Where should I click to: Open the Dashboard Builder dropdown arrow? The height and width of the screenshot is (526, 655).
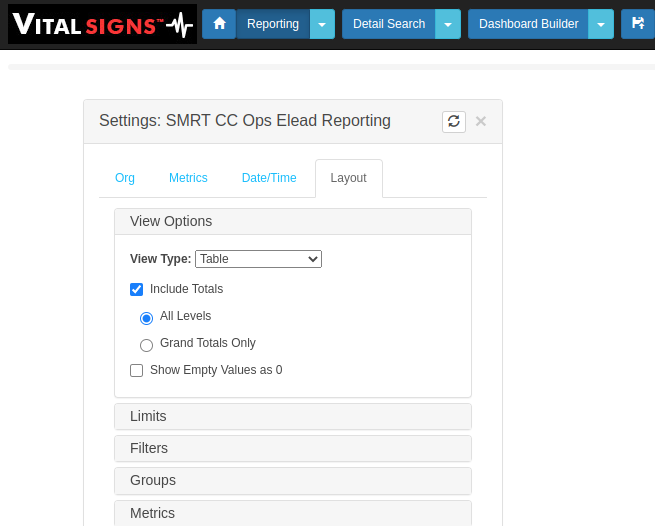(601, 24)
